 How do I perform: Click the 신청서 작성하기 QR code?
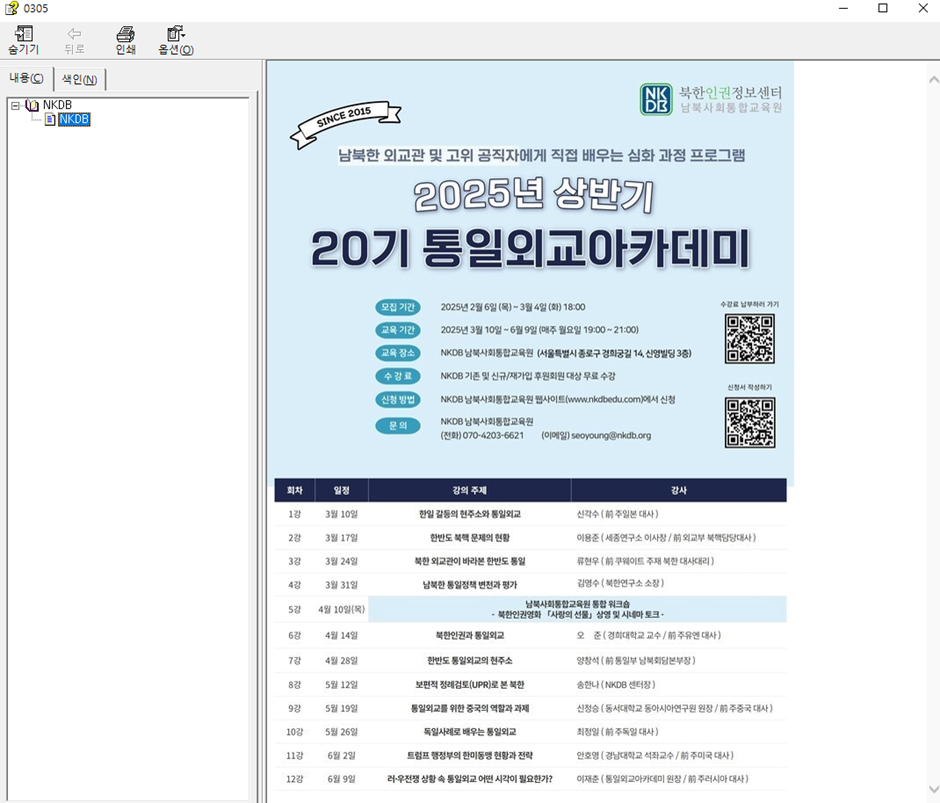pyautogui.click(x=749, y=422)
